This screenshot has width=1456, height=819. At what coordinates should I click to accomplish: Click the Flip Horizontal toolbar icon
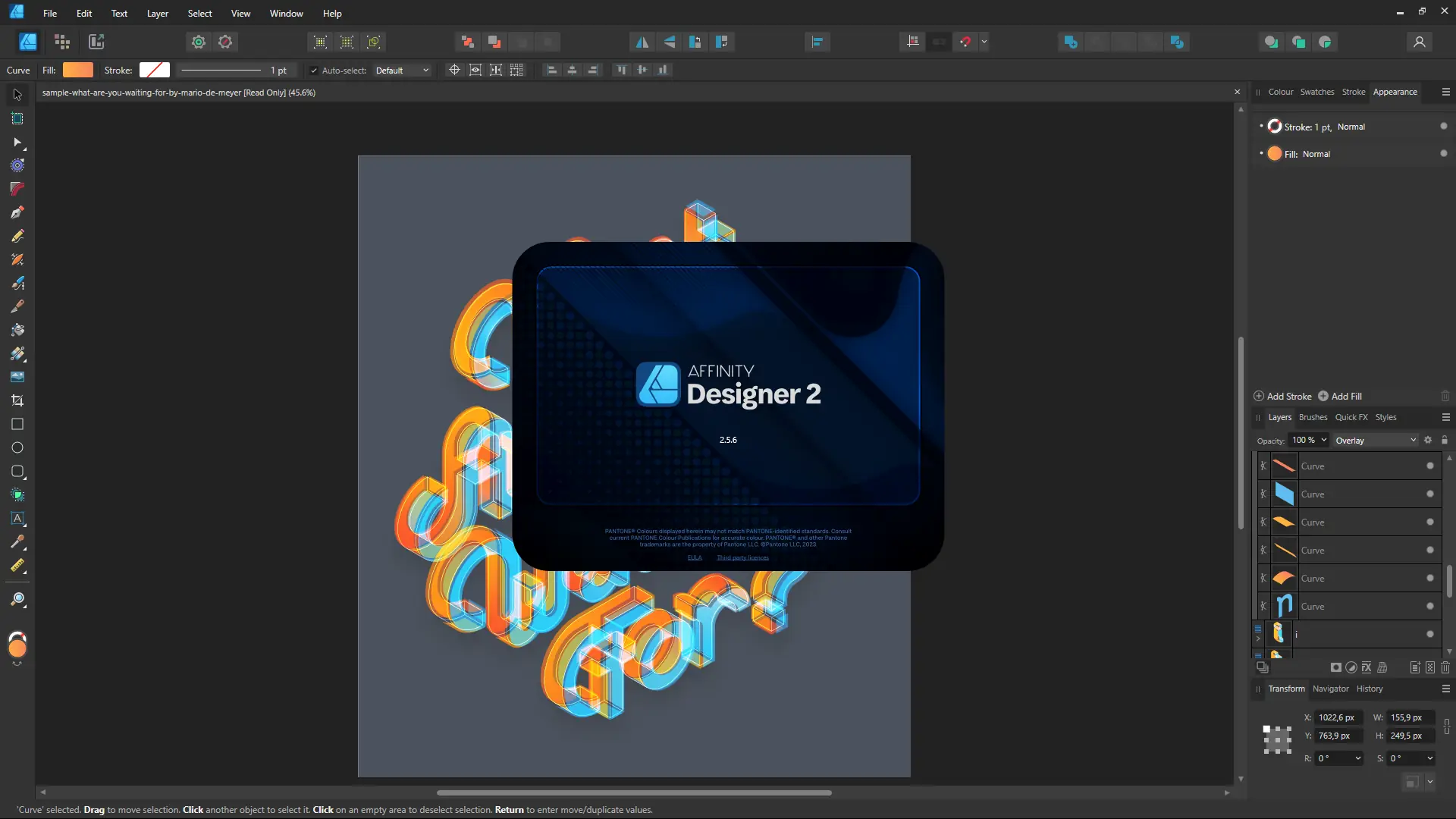coord(642,42)
